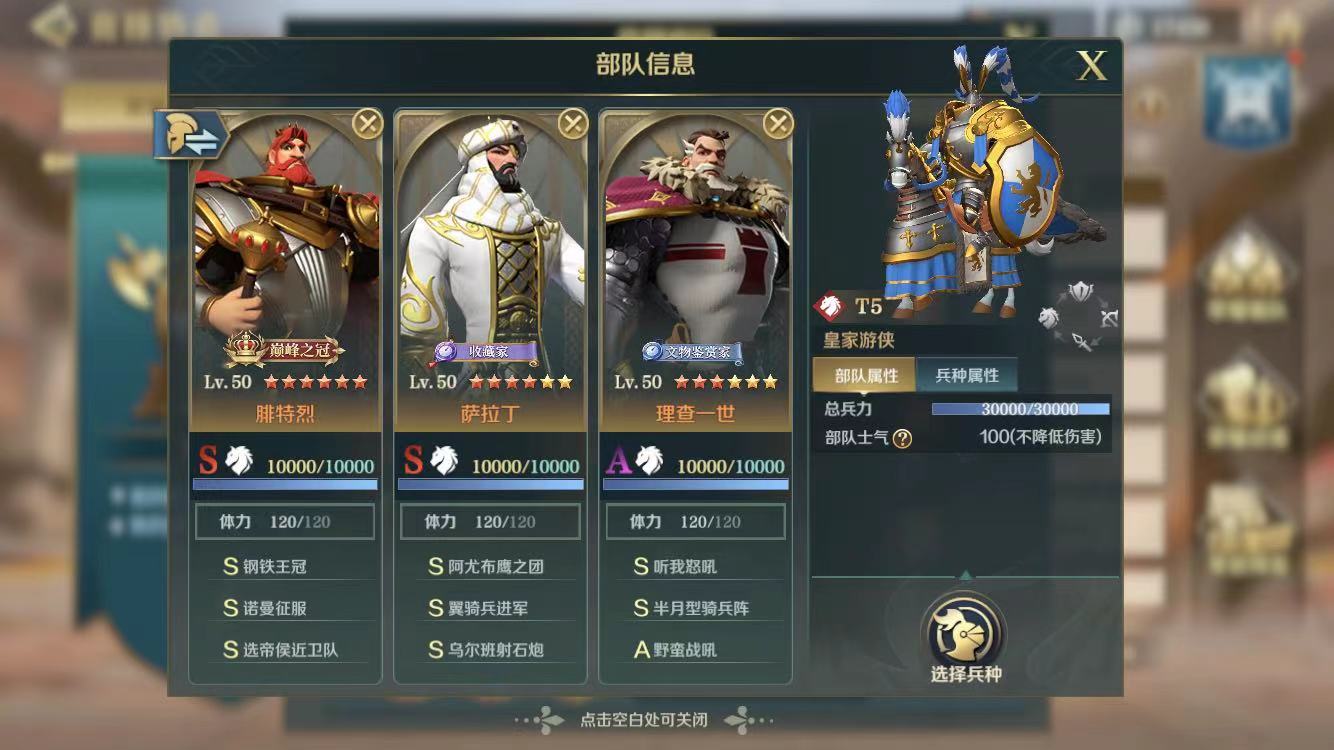Remove 萨拉丁 using the X icon
The image size is (1334, 750).
[572, 124]
